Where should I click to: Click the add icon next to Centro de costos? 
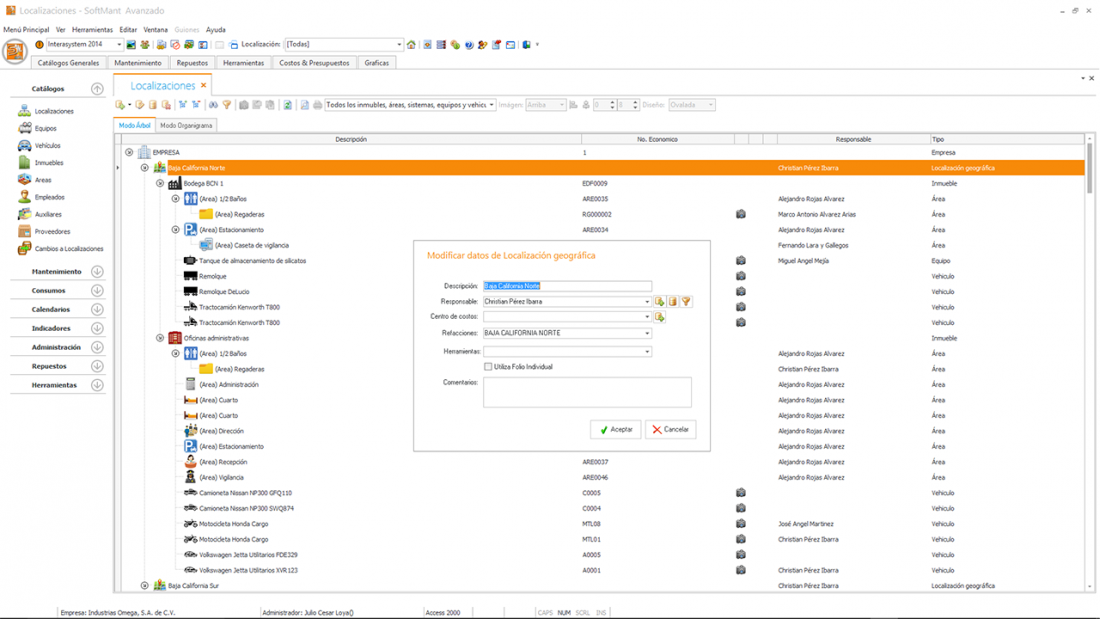click(x=660, y=317)
